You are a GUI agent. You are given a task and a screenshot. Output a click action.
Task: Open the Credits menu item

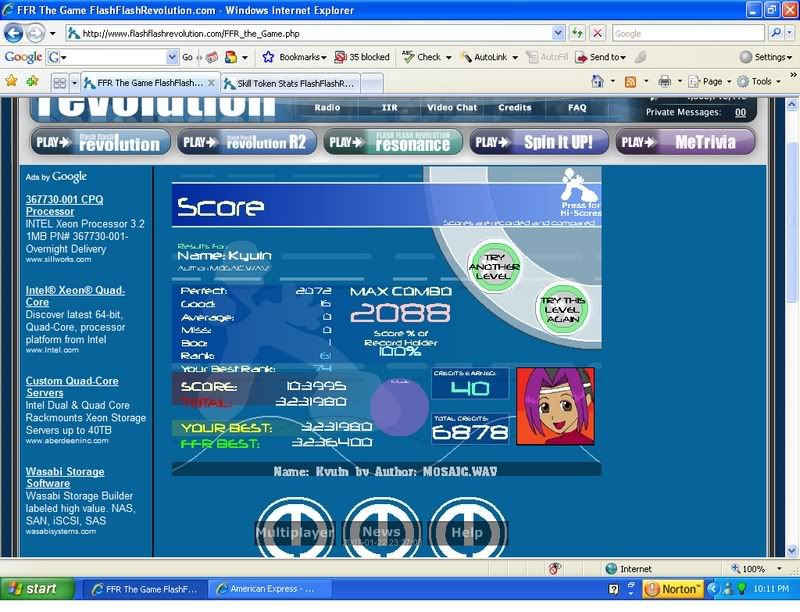point(514,107)
